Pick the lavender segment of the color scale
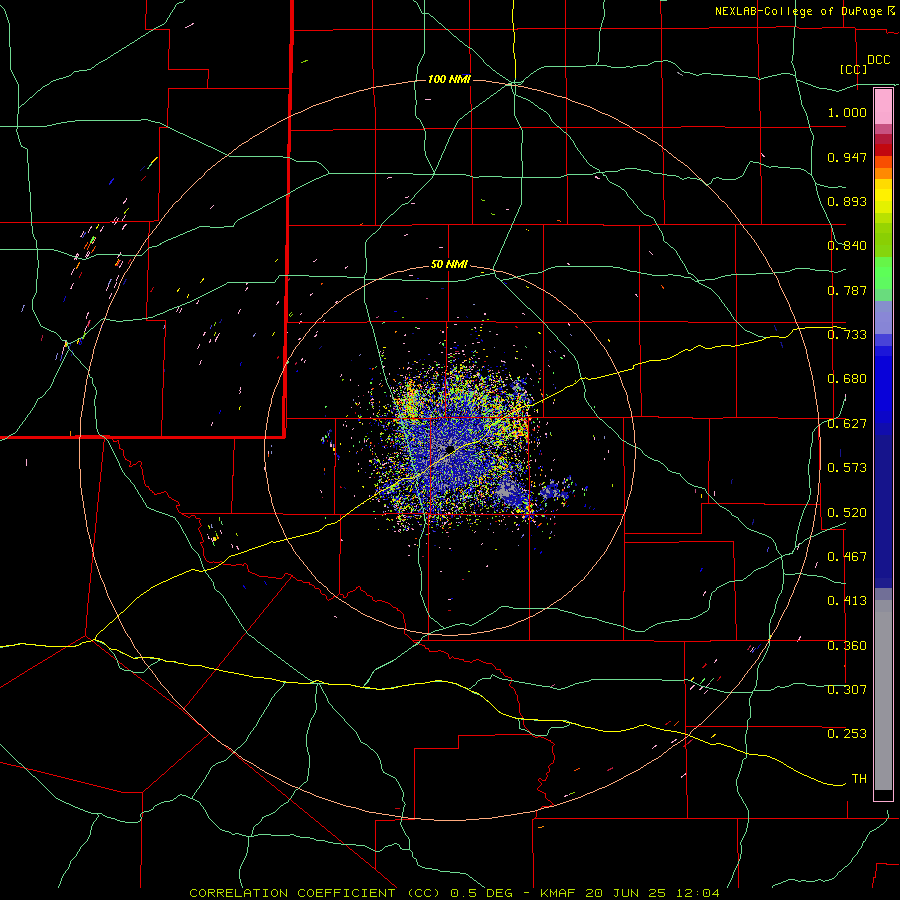Image resolution: width=900 pixels, height=900 pixels. pos(883,317)
